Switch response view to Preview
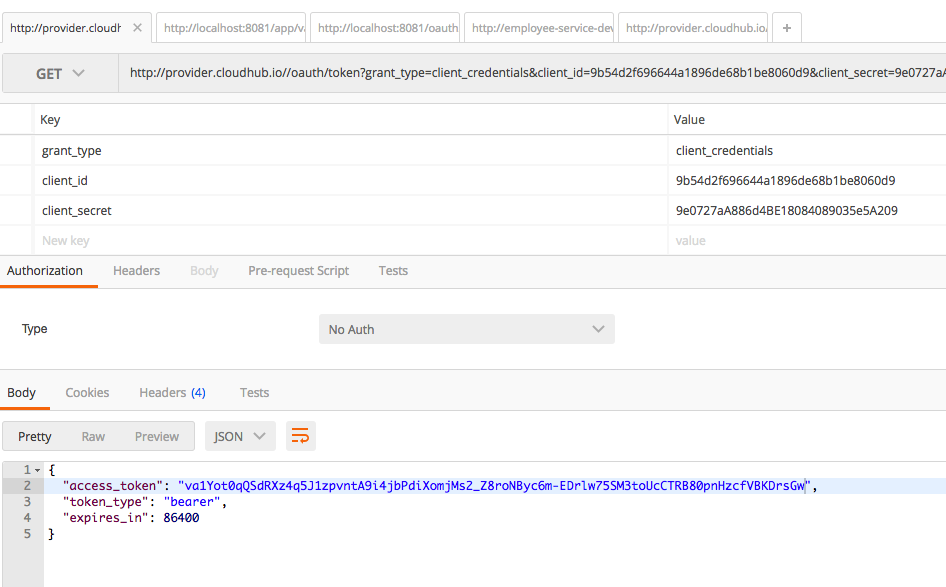Viewport: 946px width, 587px height. [157, 436]
